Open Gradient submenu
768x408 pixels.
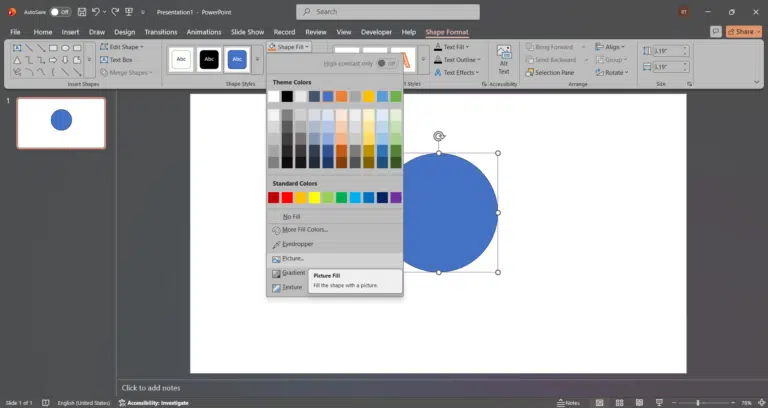pyautogui.click(x=288, y=273)
